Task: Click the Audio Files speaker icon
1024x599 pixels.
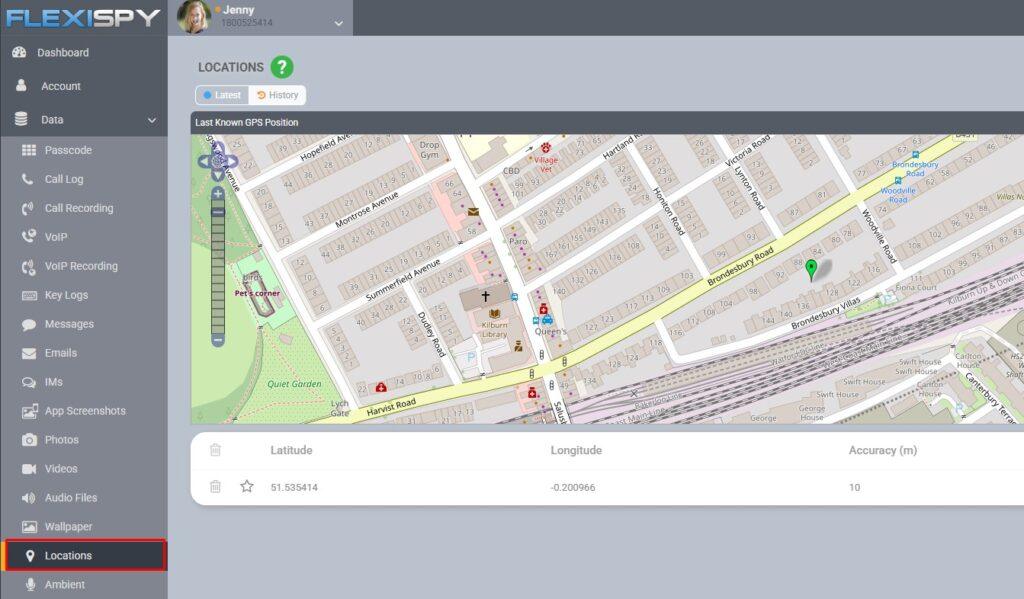Action: pos(29,498)
